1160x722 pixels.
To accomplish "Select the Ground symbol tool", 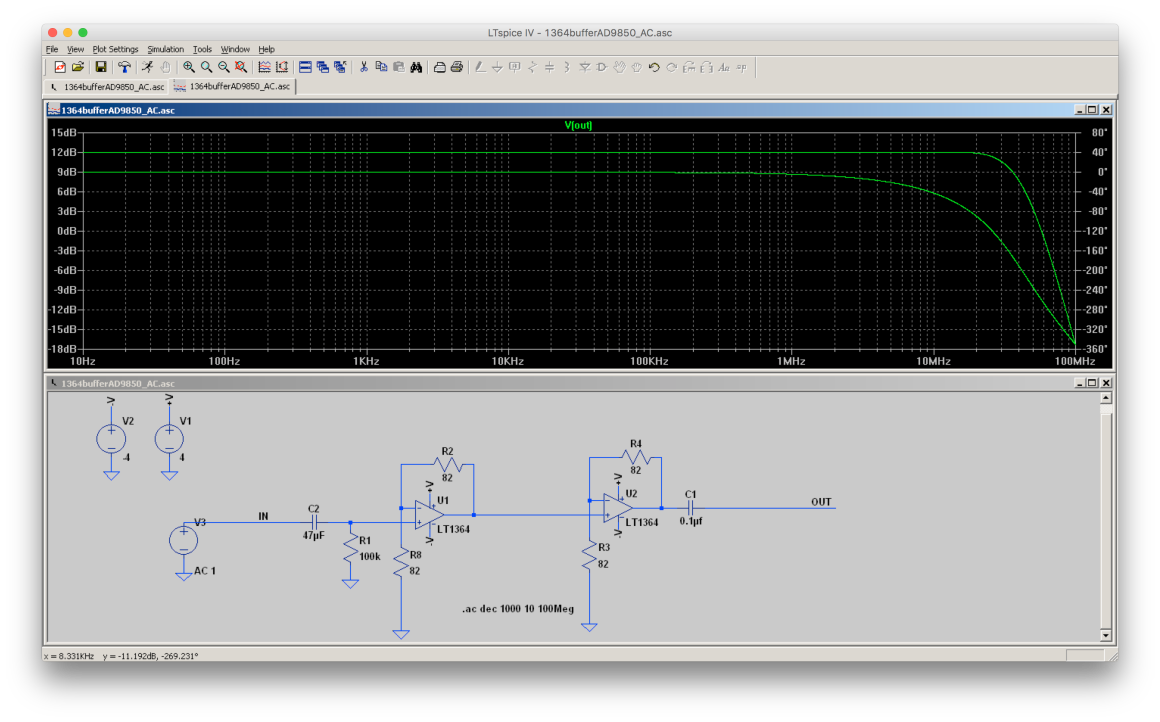I will point(497,67).
